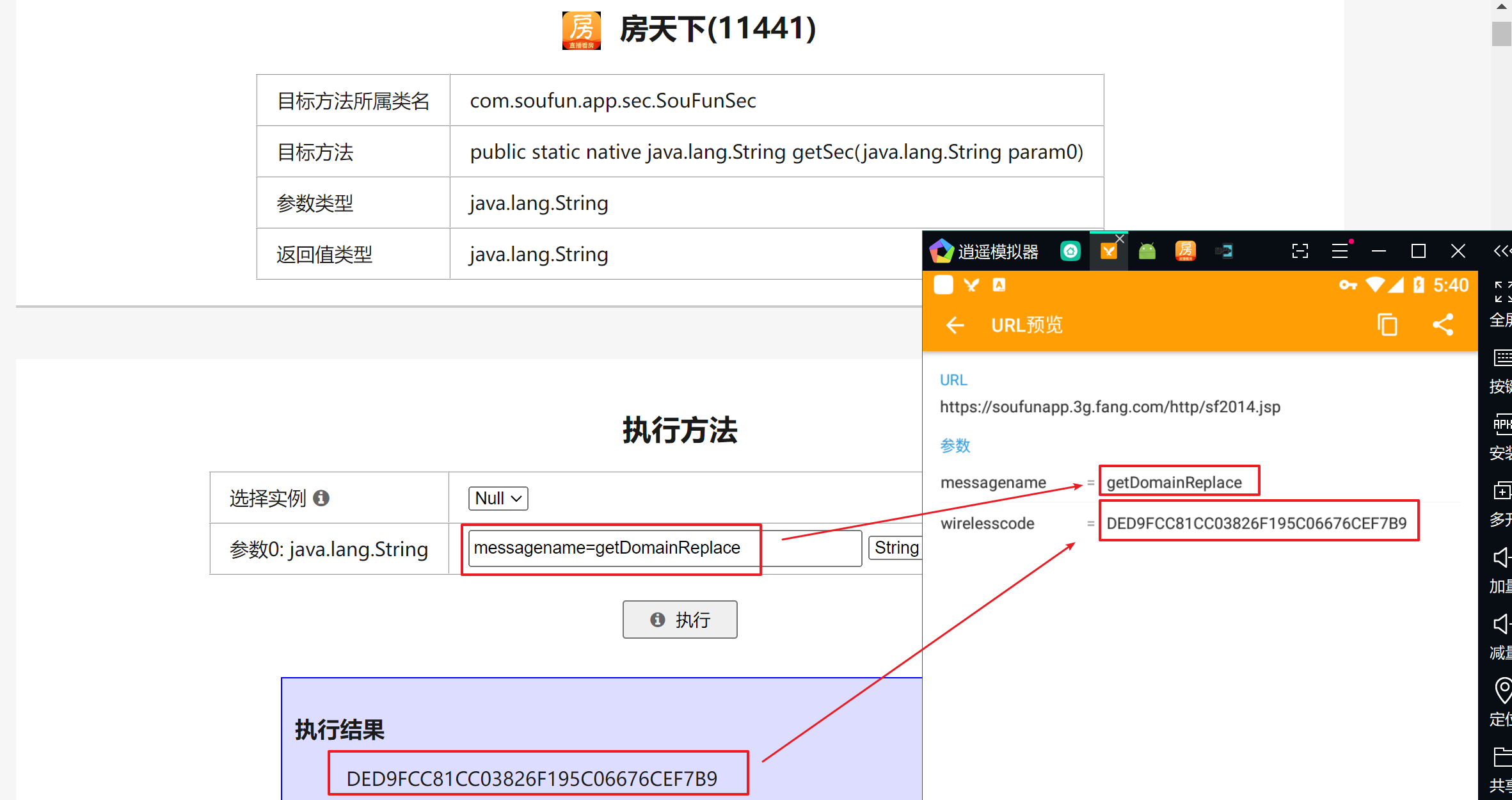Click the emulator fullscreen bracket icon
Viewport: 1512px width, 800px height.
tap(1300, 251)
